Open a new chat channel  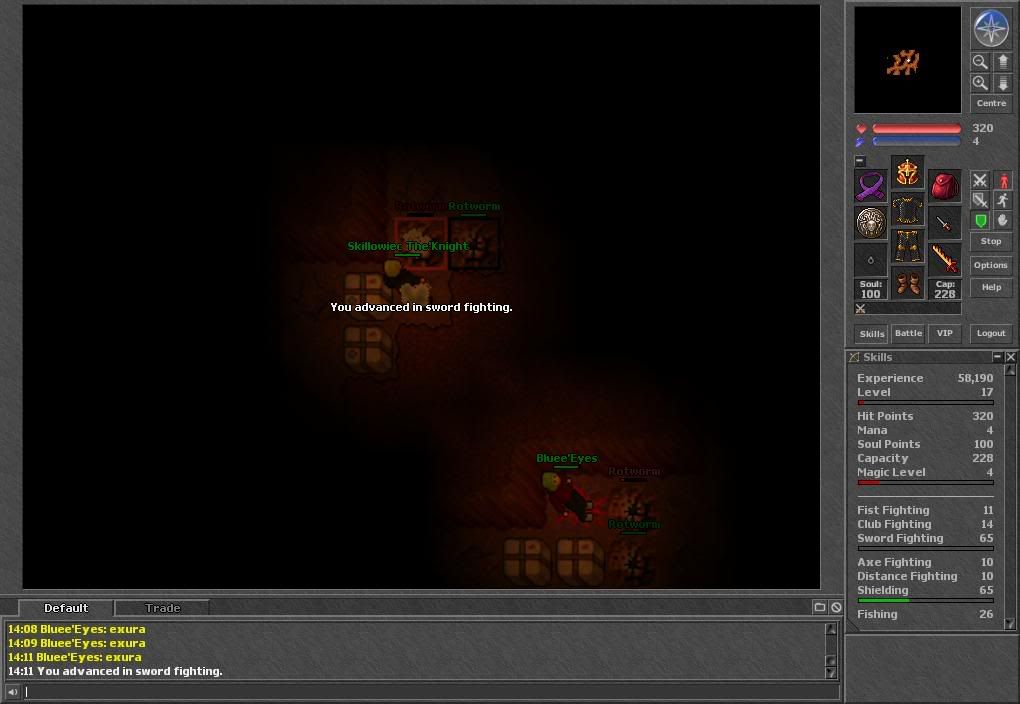820,607
